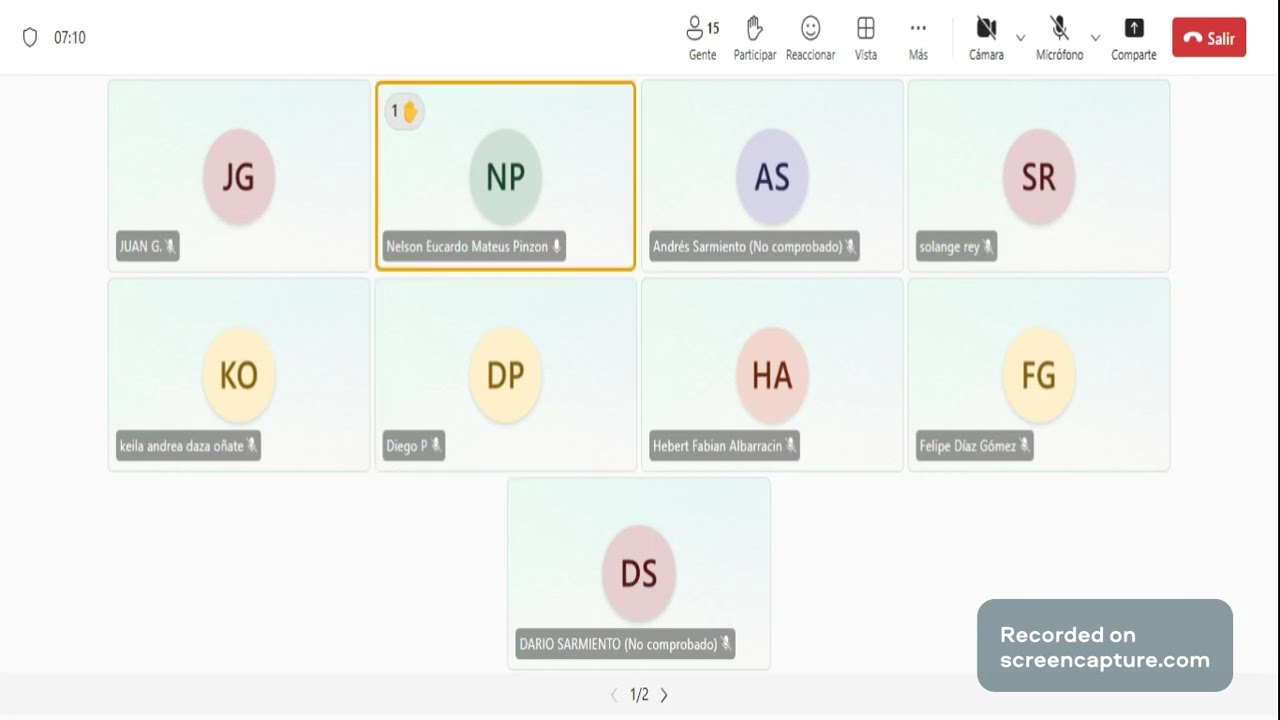Click the 1/2 page indicator

point(639,695)
